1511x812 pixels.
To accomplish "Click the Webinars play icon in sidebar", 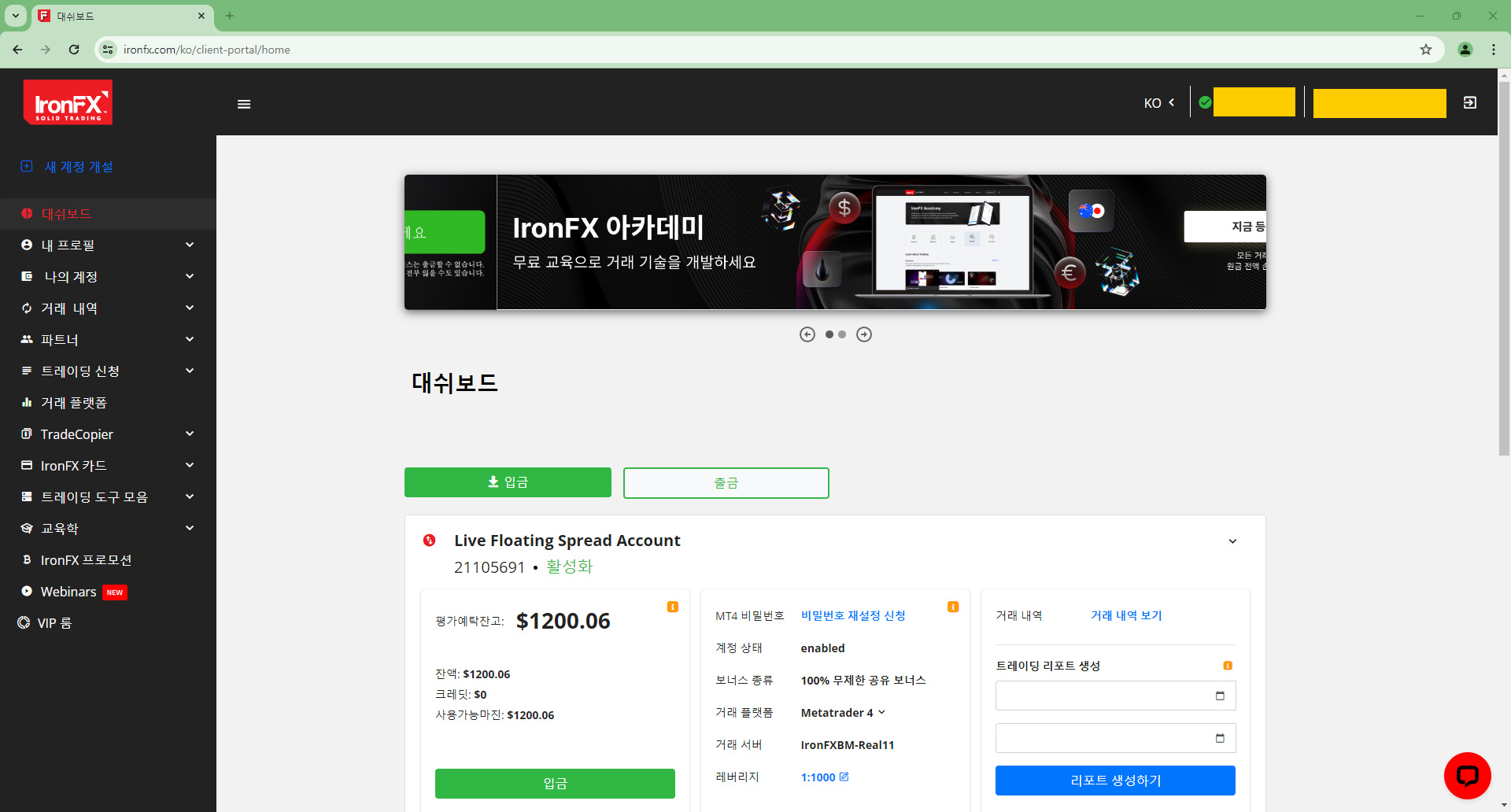I will (x=26, y=591).
